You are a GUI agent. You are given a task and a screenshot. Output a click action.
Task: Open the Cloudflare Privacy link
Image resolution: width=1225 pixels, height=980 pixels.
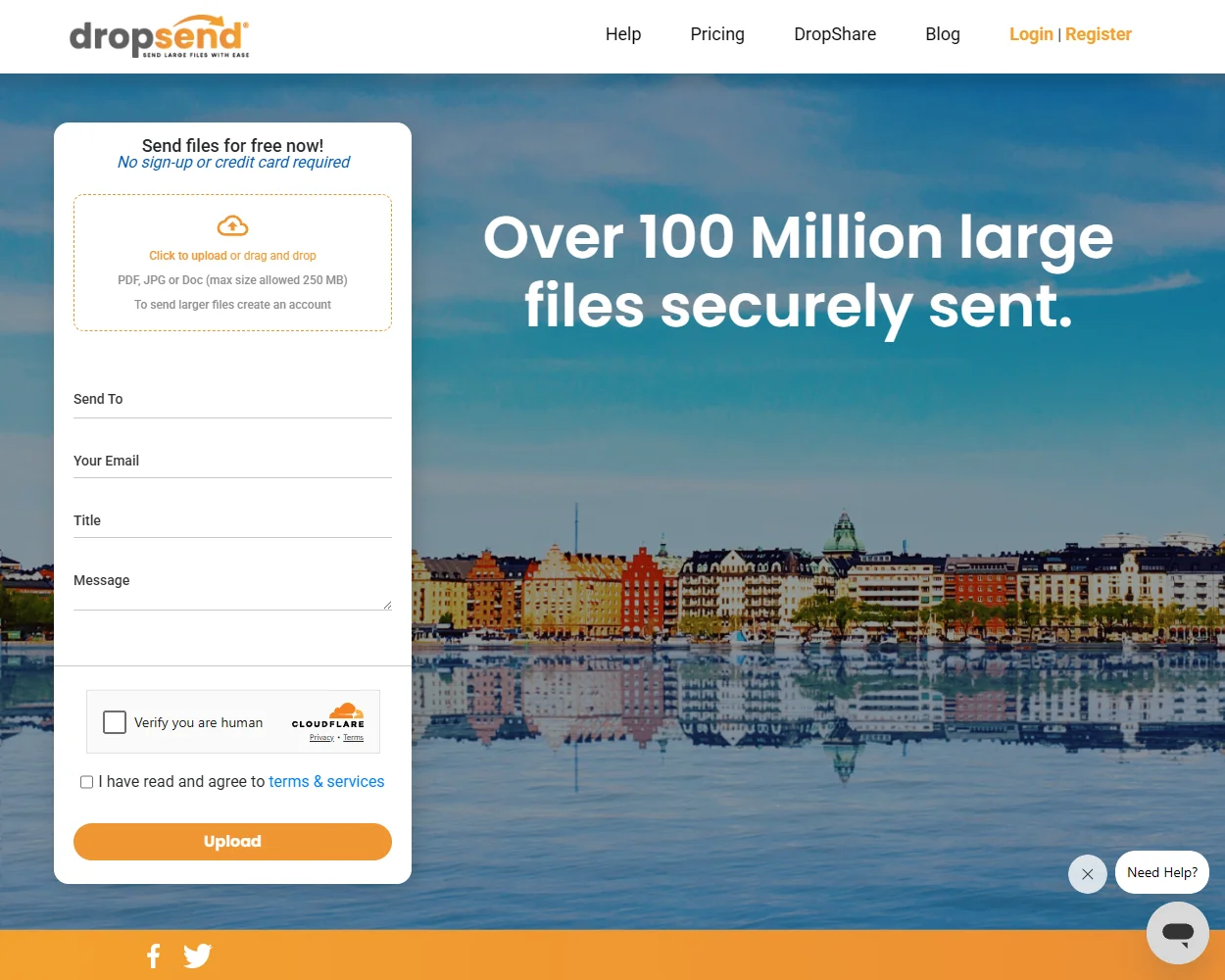tap(321, 737)
